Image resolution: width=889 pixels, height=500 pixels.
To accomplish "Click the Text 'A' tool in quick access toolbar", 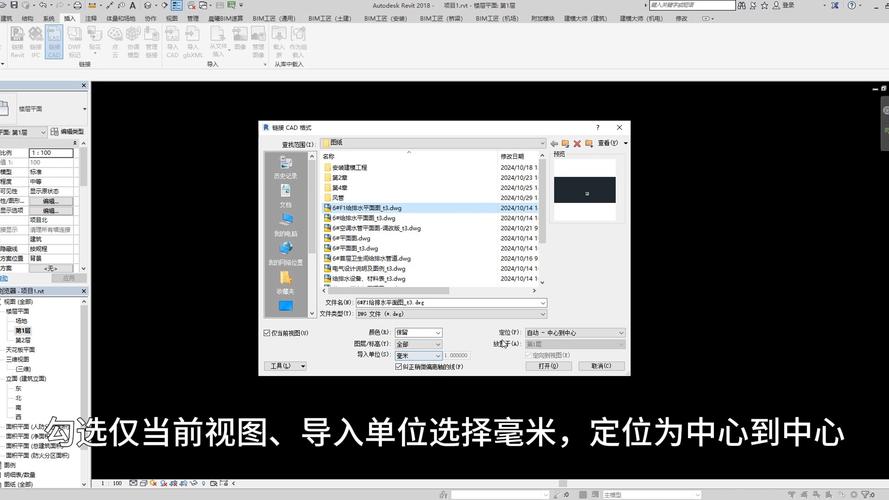I will (x=133, y=5).
